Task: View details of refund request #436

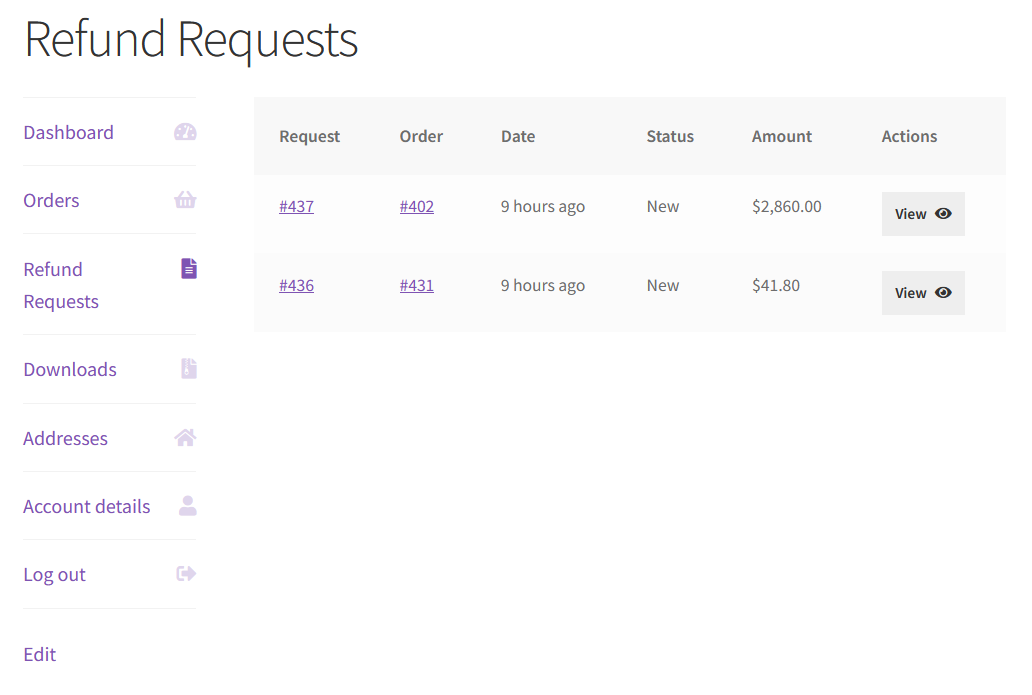Action: [x=921, y=292]
